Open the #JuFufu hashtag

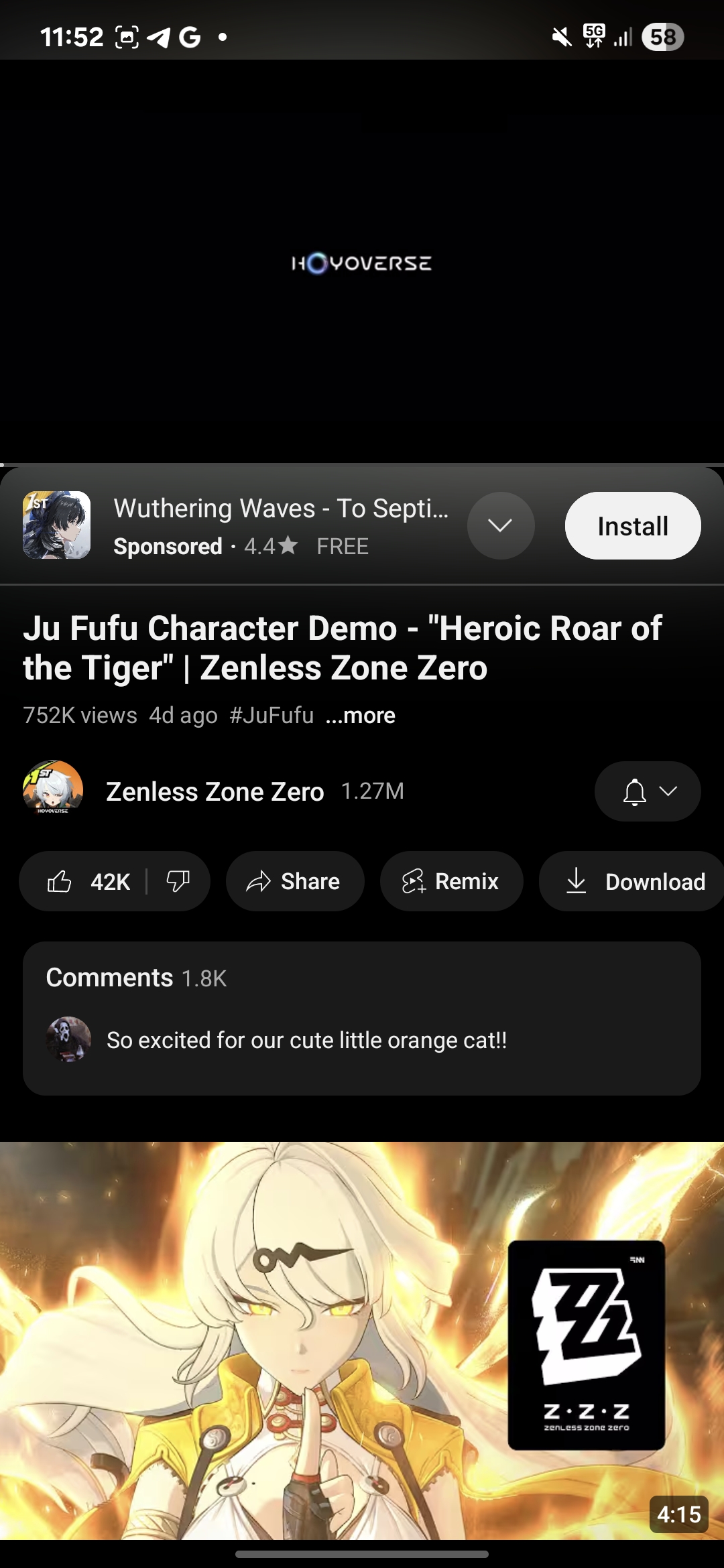click(271, 715)
